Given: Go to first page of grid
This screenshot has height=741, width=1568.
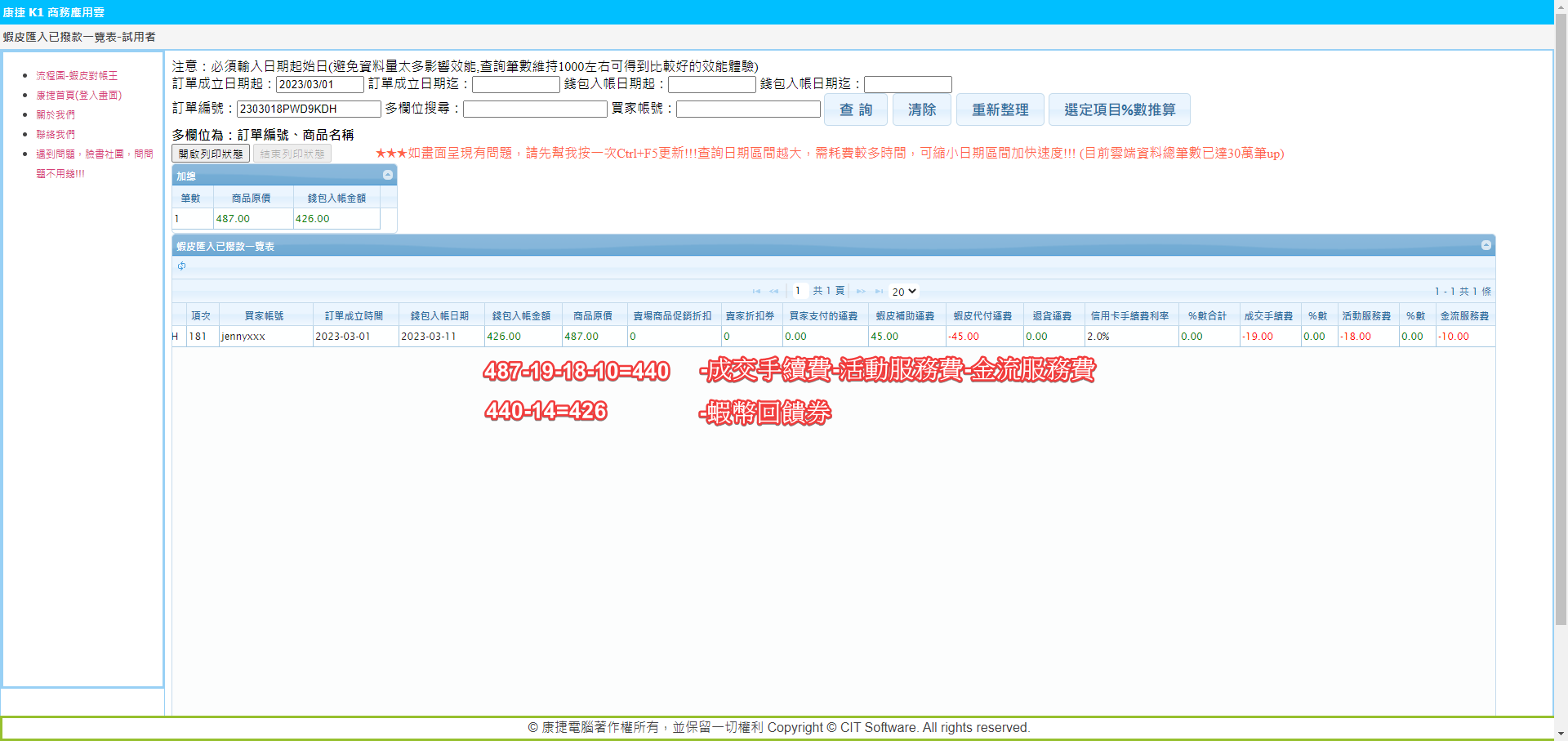Looking at the screenshot, I should [756, 292].
